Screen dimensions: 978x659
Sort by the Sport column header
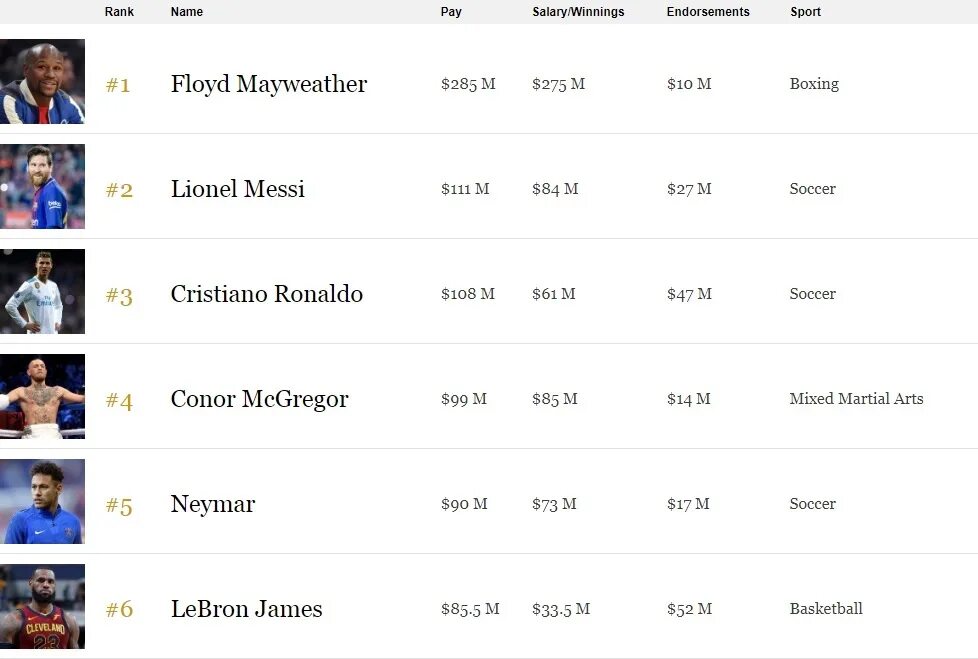coord(805,12)
